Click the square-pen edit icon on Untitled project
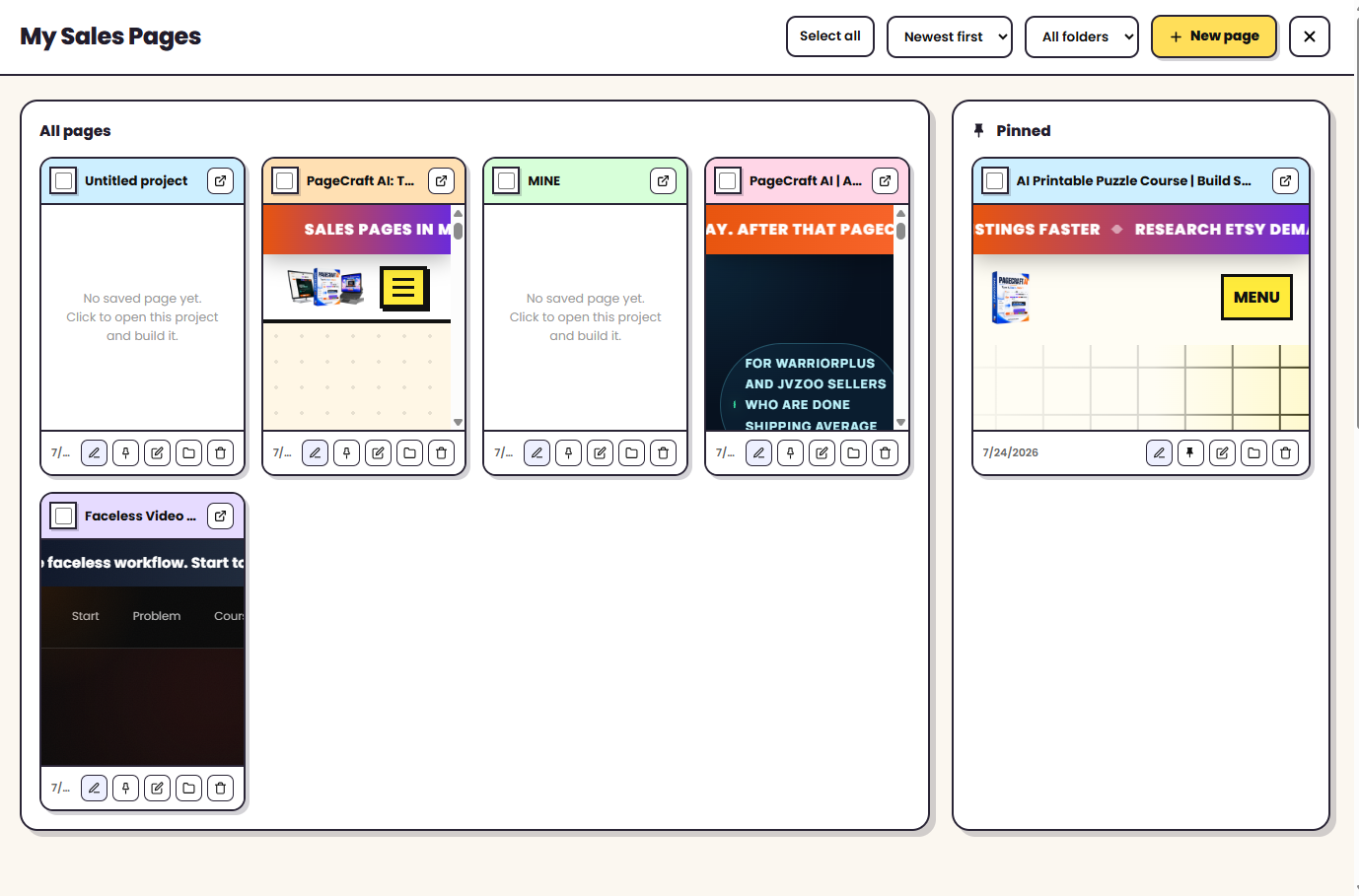Image resolution: width=1359 pixels, height=896 pixels. pyautogui.click(x=157, y=453)
